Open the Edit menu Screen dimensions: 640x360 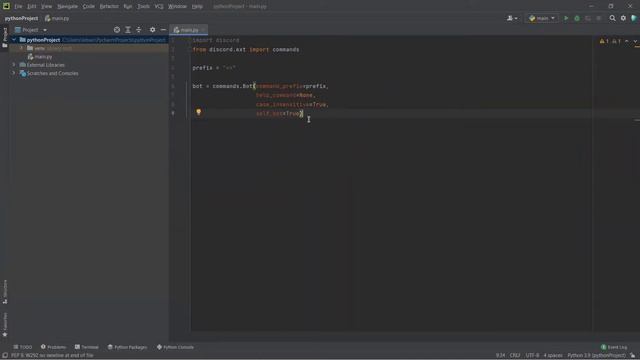coord(31,7)
